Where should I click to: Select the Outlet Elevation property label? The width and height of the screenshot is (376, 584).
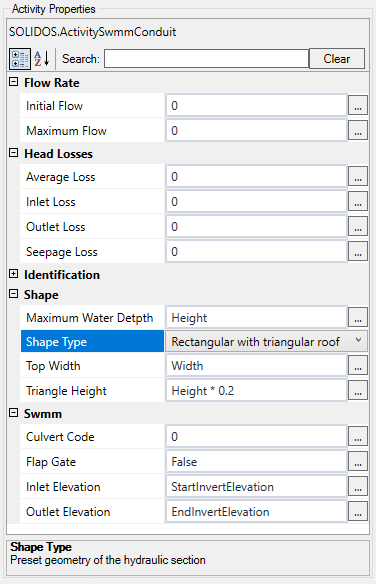click(x=68, y=512)
